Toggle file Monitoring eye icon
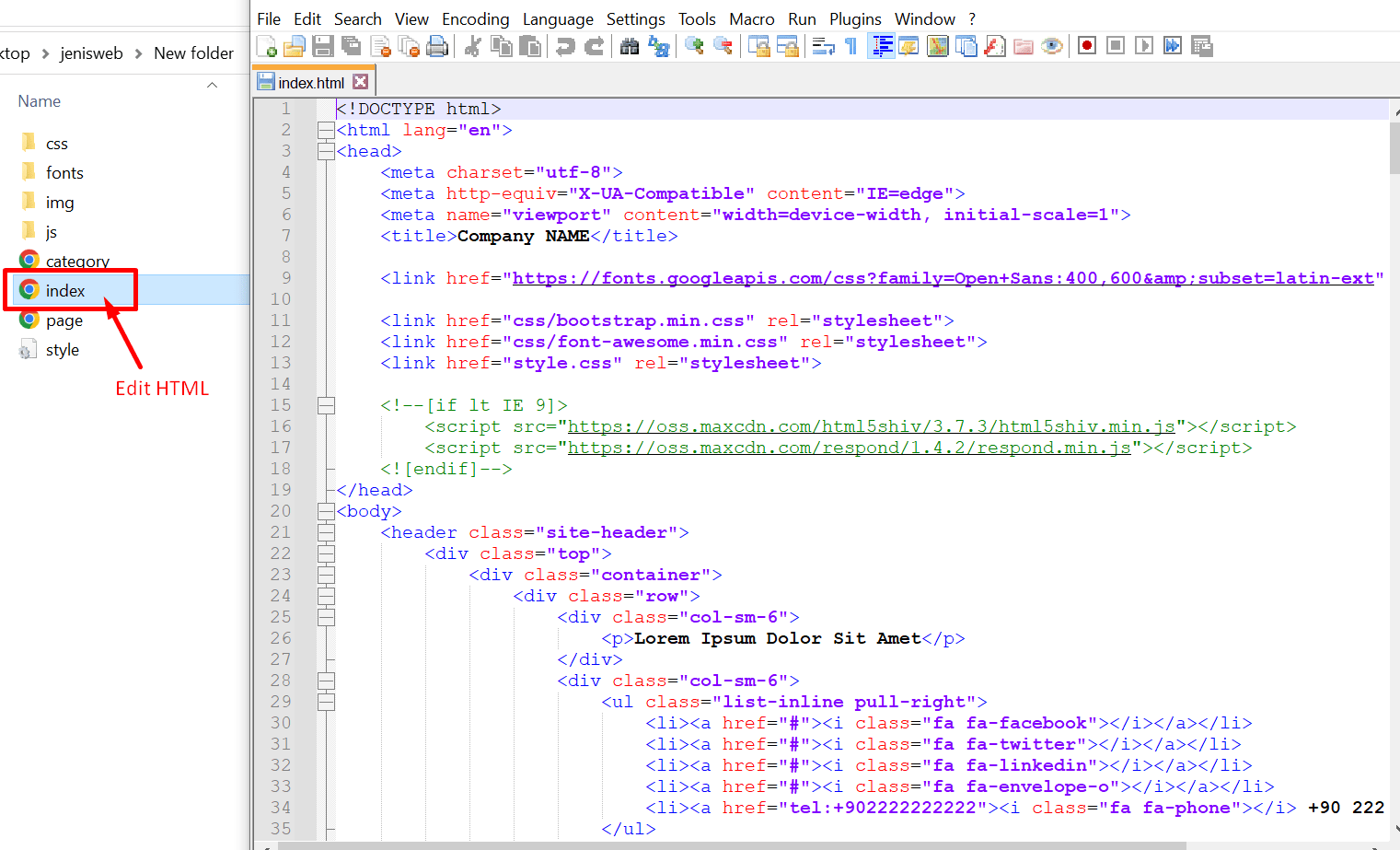This screenshot has width=1400, height=850. click(1052, 46)
